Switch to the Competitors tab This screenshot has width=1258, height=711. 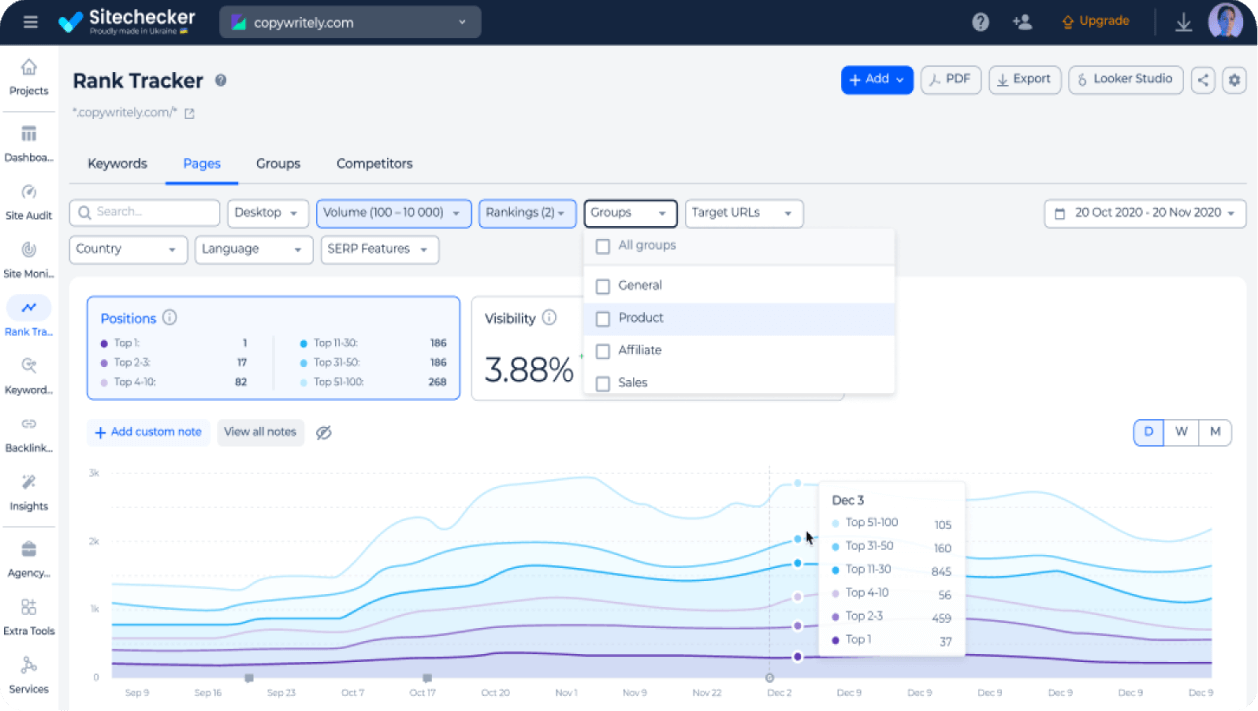(x=374, y=164)
